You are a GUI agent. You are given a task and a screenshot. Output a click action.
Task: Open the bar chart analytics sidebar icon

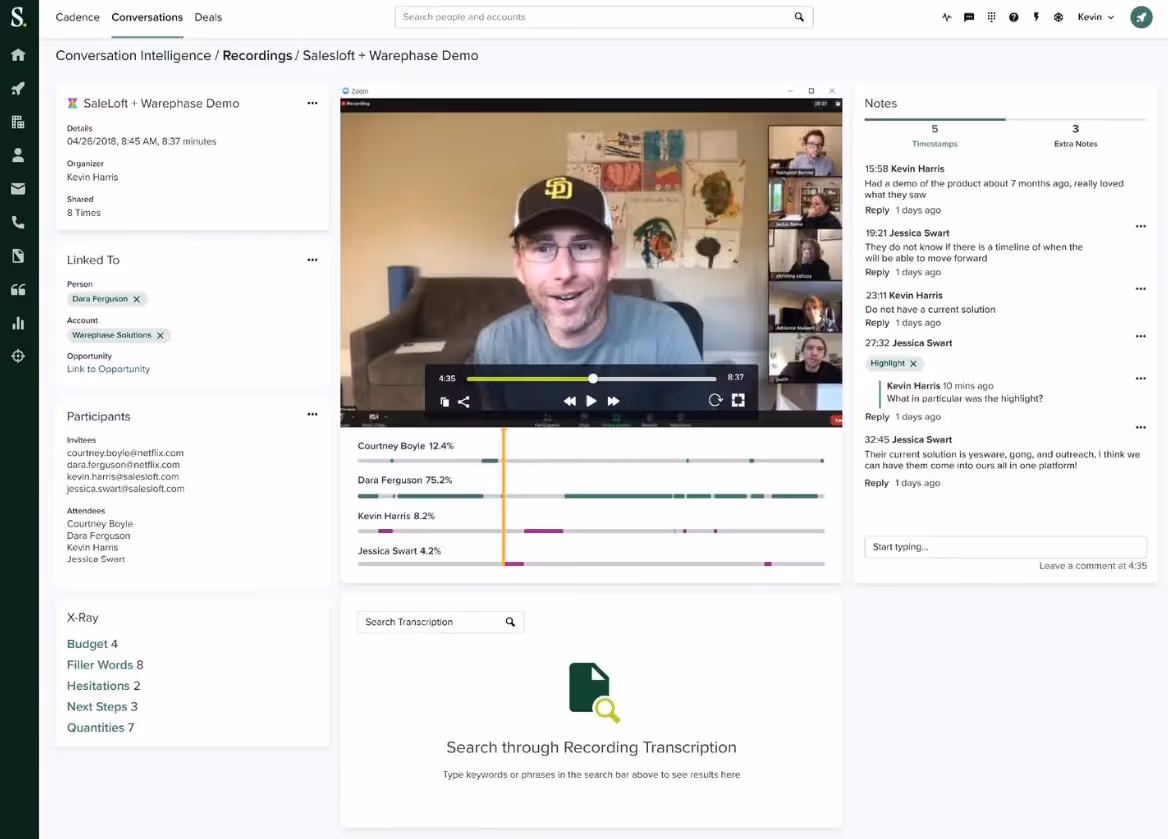pos(18,323)
